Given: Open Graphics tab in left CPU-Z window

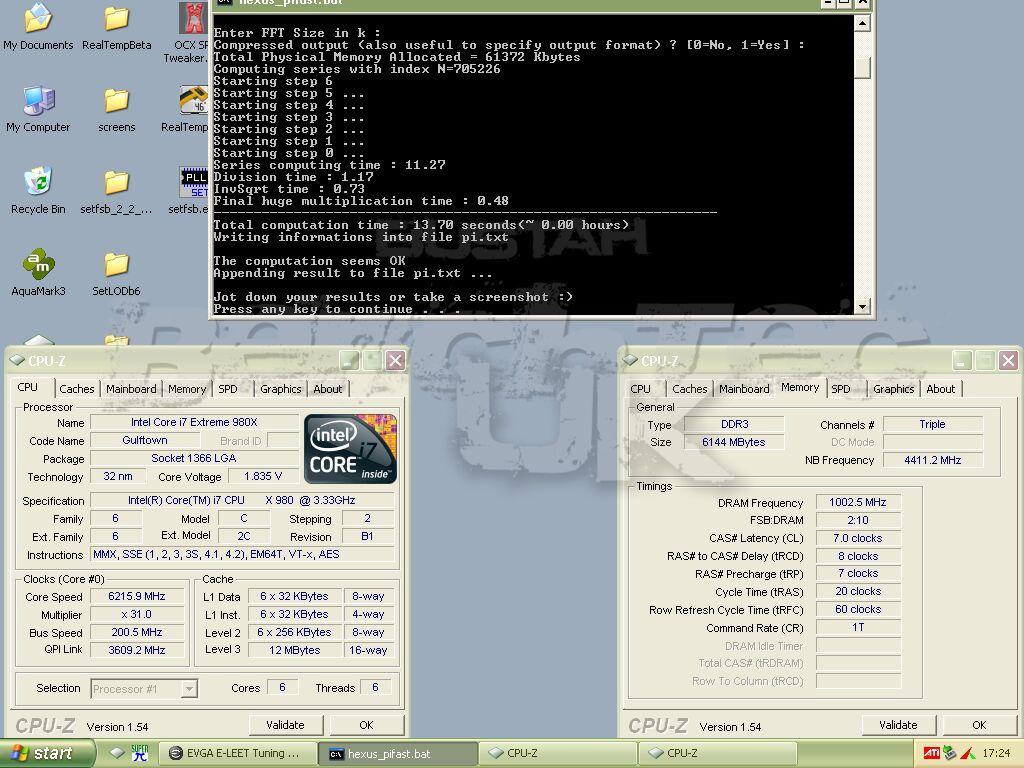Looking at the screenshot, I should click(281, 389).
